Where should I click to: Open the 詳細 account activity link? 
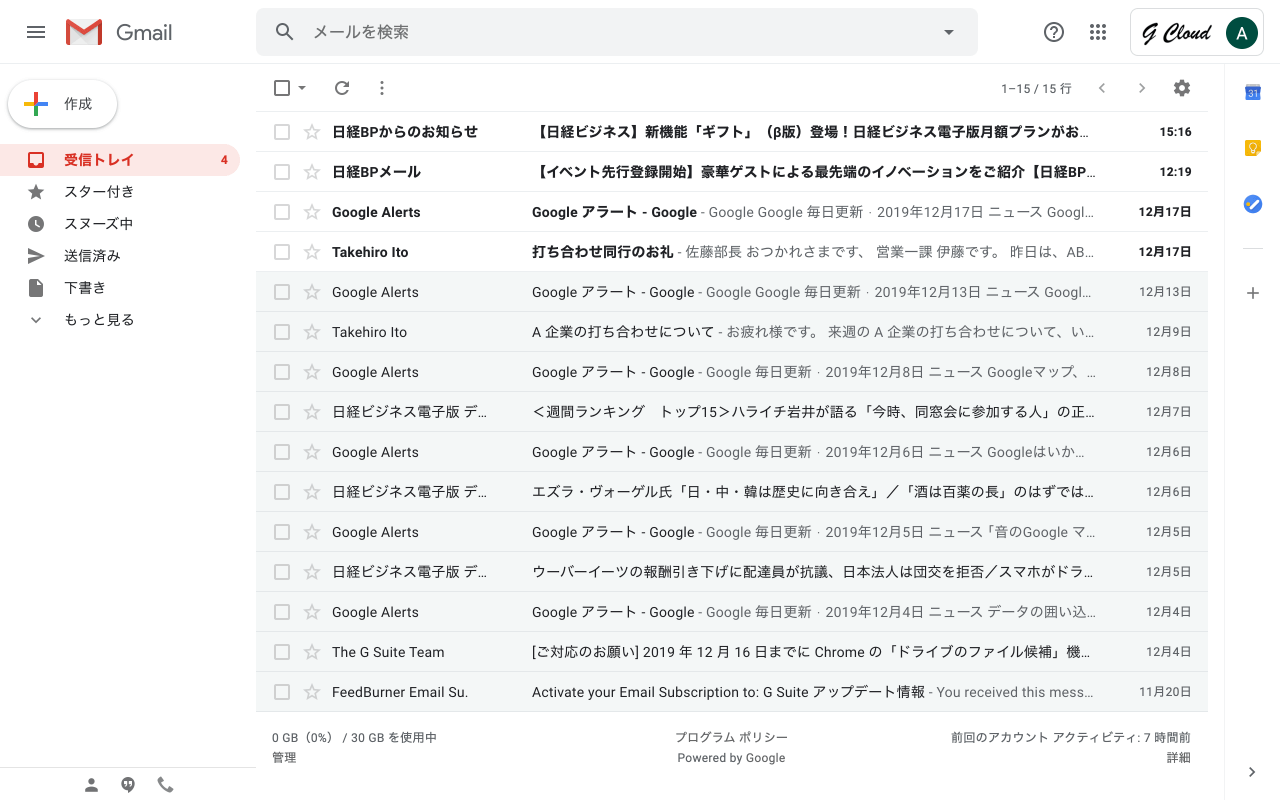[1178, 758]
